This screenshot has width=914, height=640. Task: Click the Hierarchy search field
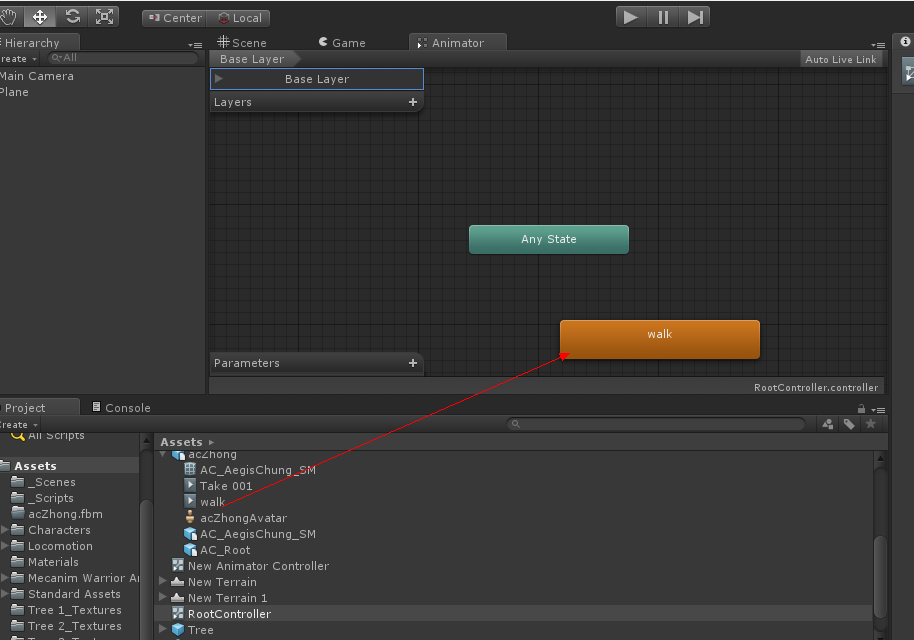(124, 58)
